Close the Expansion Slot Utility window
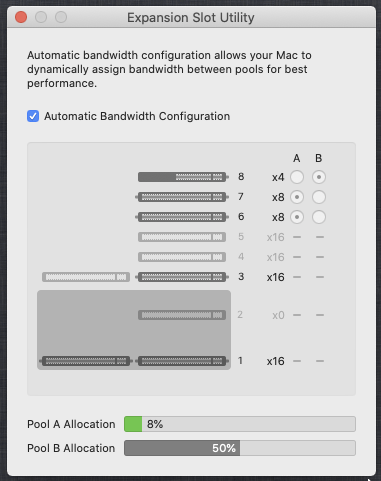Image resolution: width=381 pixels, height=481 pixels. click(x=21, y=17)
